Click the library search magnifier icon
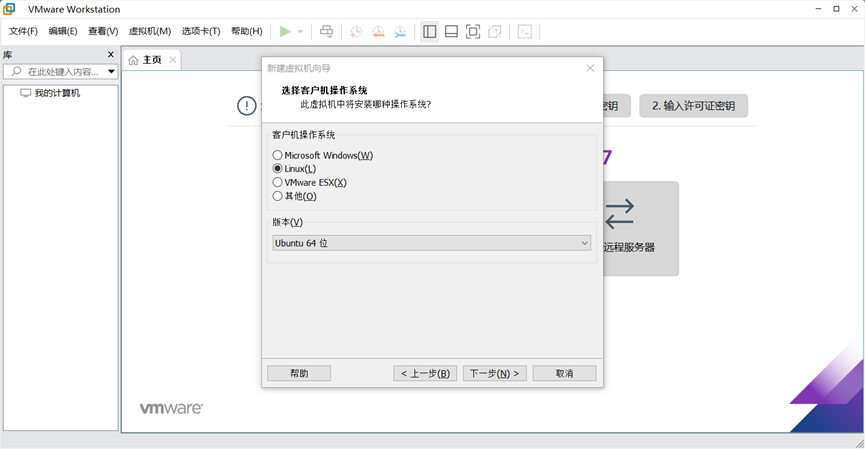 pyautogui.click(x=16, y=71)
